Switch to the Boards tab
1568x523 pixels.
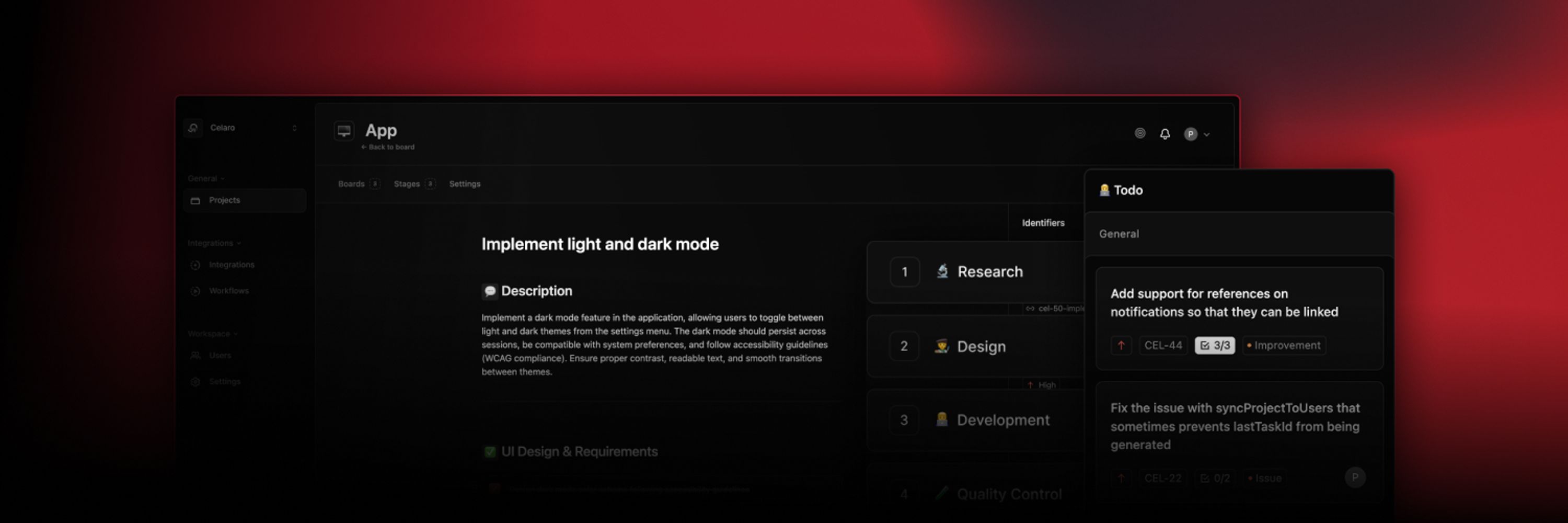[359, 184]
